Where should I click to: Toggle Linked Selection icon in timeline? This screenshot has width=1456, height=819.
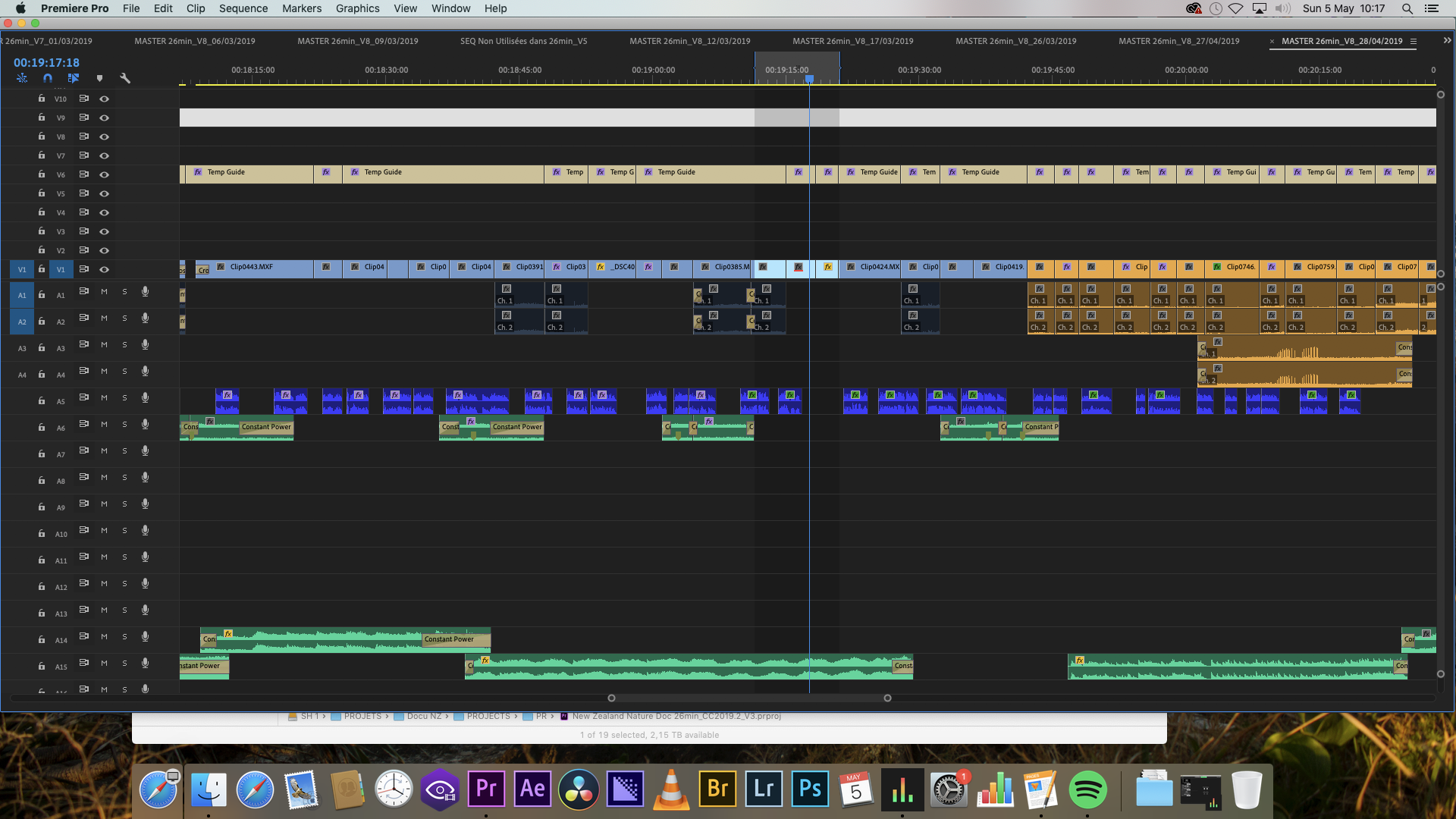click(74, 78)
